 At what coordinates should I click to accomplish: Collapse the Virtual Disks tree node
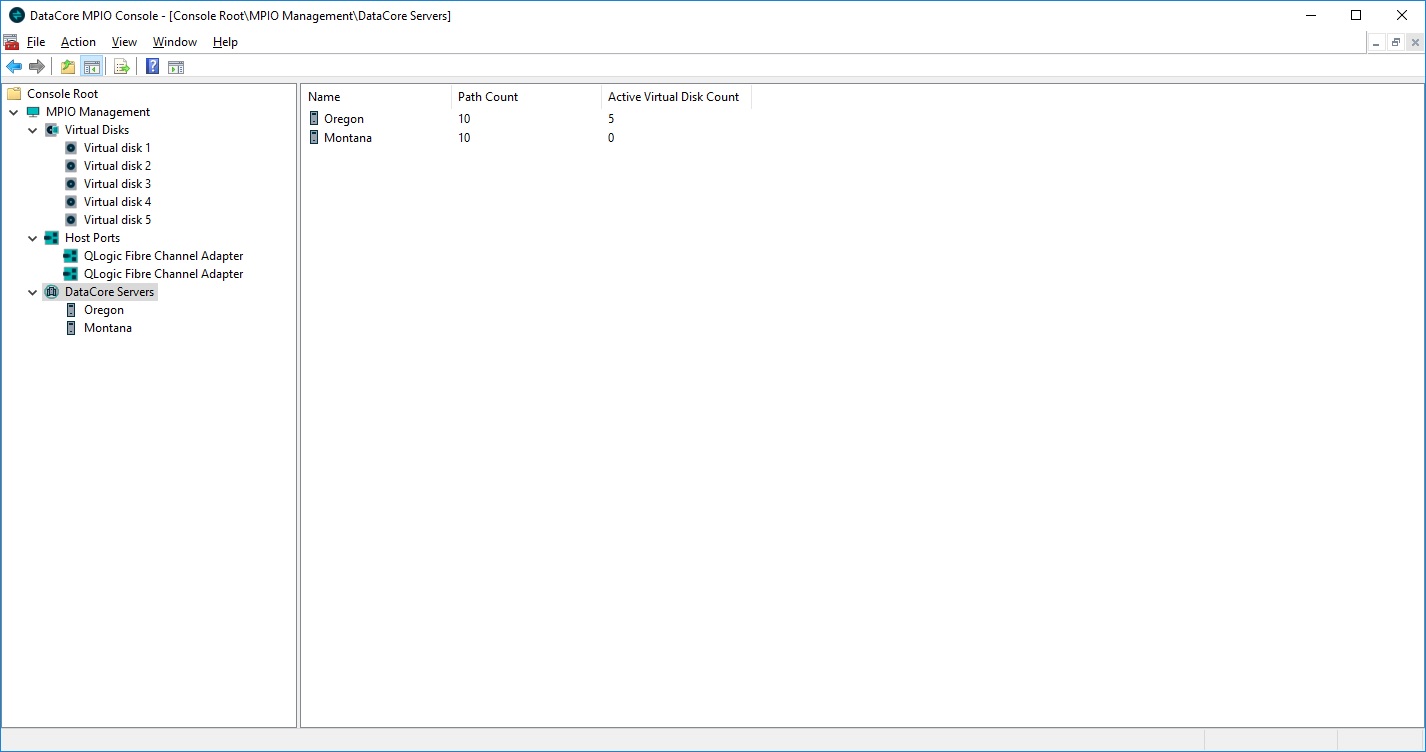33,130
